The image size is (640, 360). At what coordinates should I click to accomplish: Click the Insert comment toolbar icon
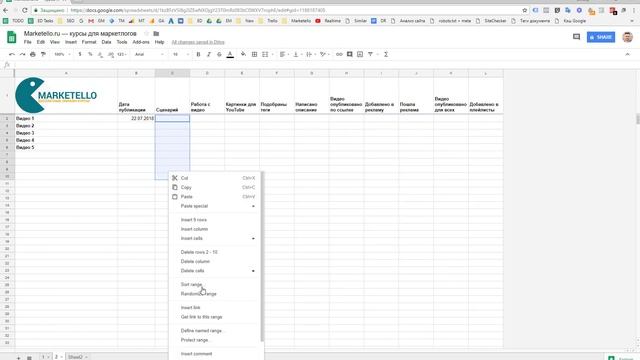pos(349,54)
